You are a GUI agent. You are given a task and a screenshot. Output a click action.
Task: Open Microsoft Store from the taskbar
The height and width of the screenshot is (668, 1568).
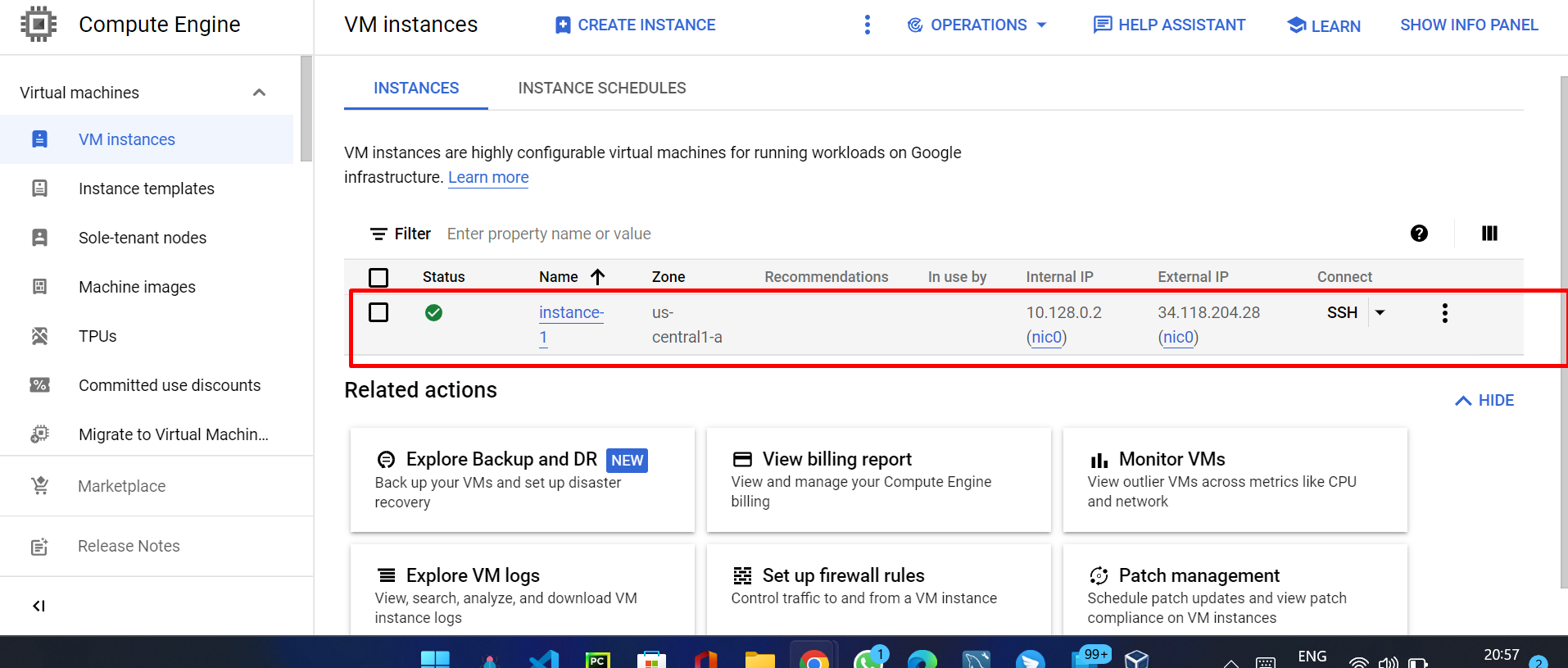pyautogui.click(x=651, y=660)
